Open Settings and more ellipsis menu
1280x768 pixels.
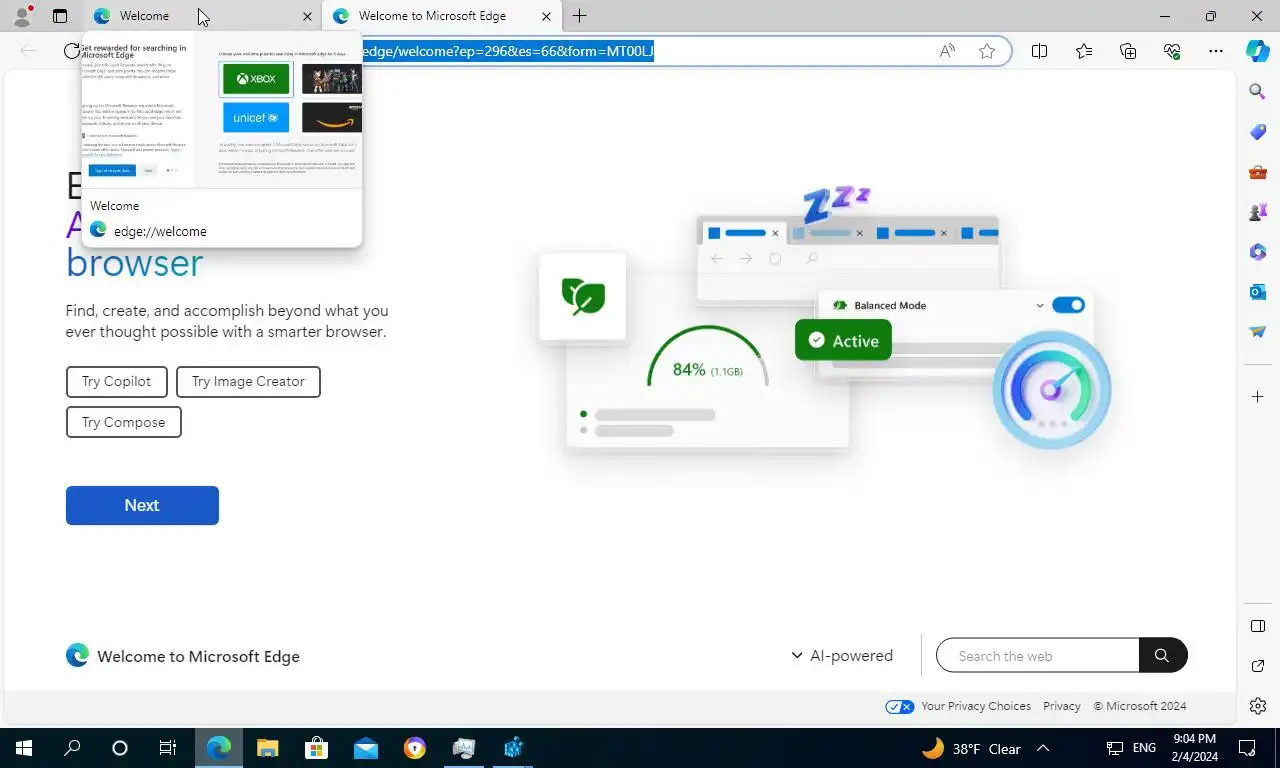point(1216,51)
